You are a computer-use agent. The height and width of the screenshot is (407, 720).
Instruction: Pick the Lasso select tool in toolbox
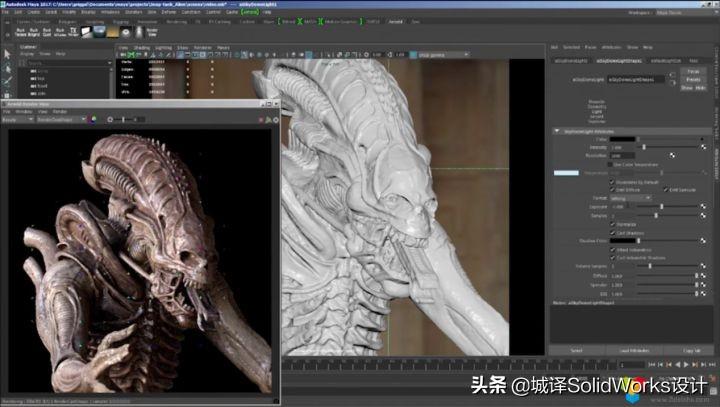[x=7, y=69]
